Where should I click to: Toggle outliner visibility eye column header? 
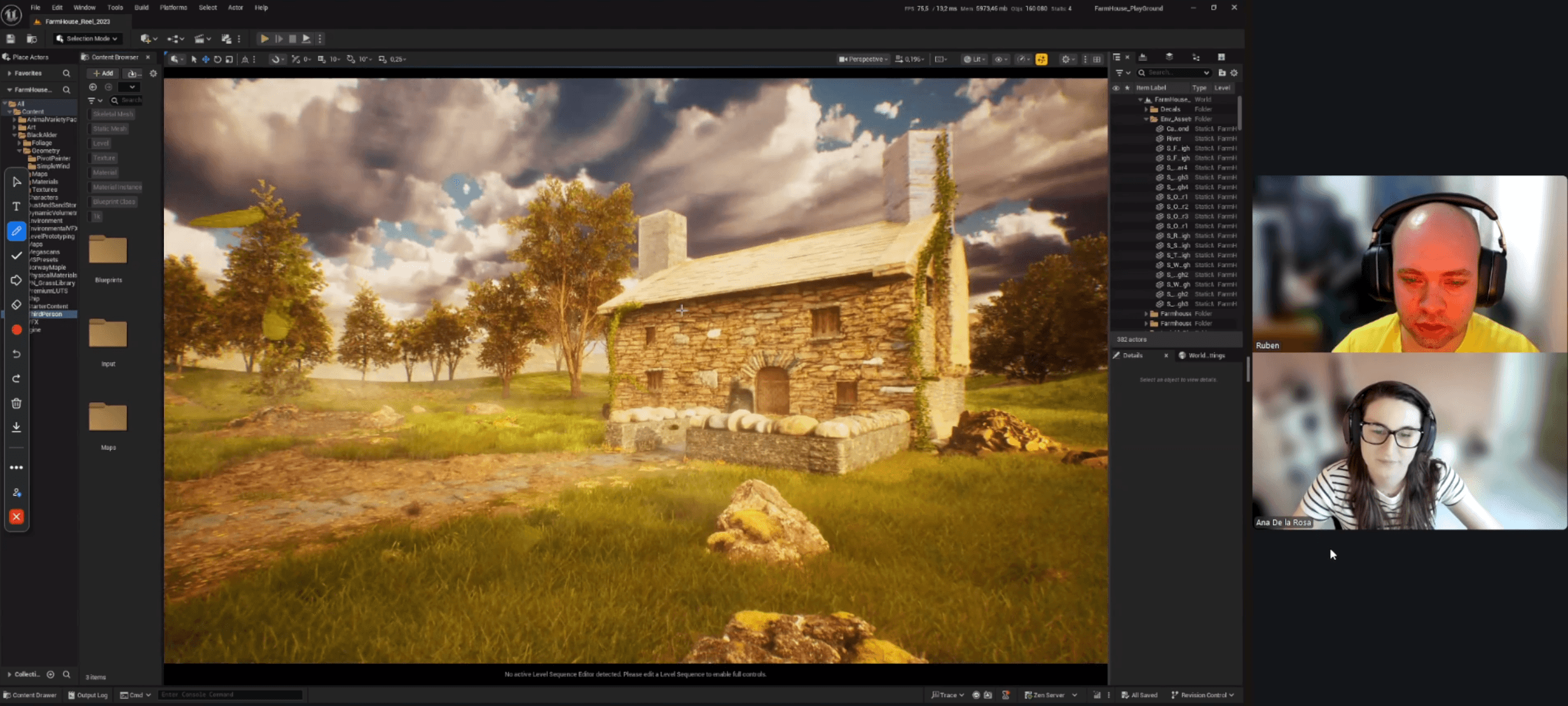[x=1116, y=88]
